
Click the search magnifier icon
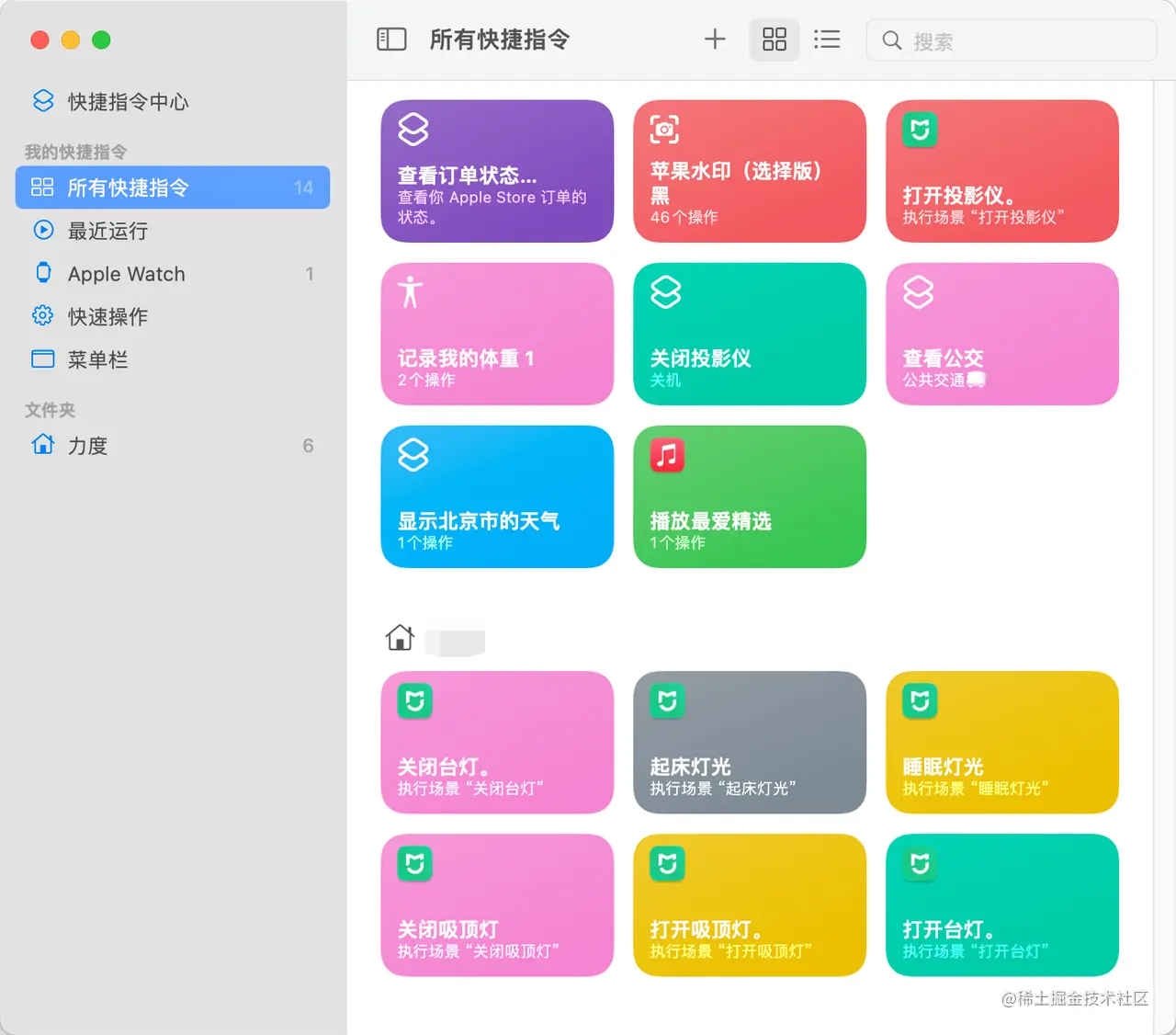click(891, 40)
